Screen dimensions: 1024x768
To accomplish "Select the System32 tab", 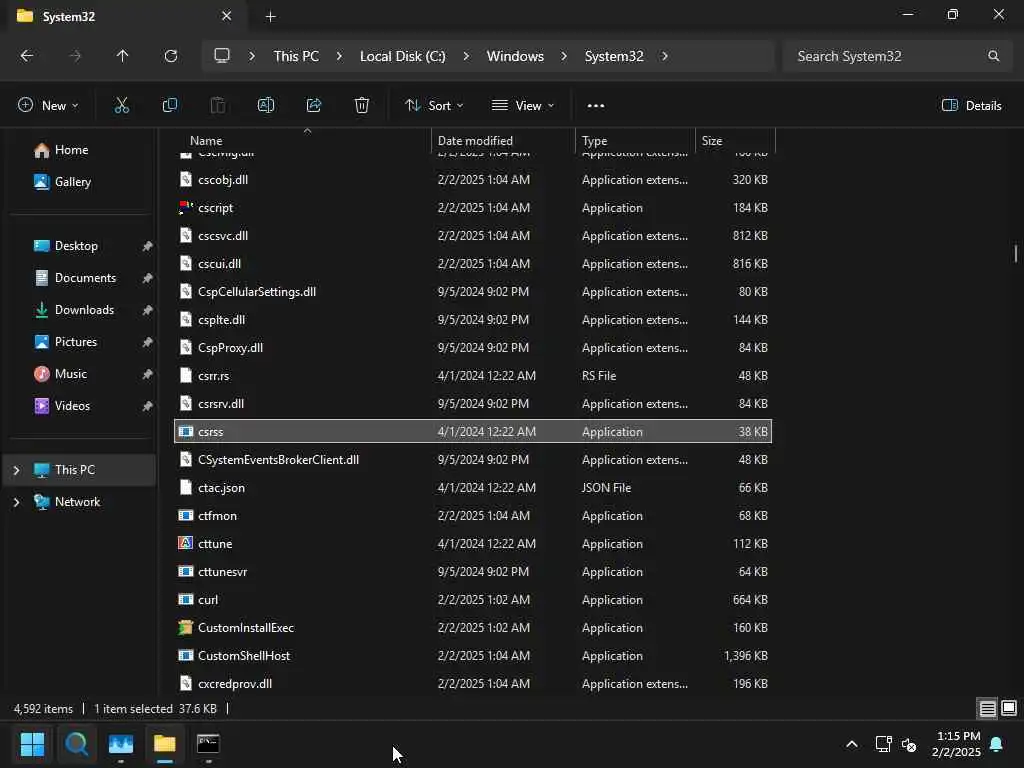I will point(124,16).
